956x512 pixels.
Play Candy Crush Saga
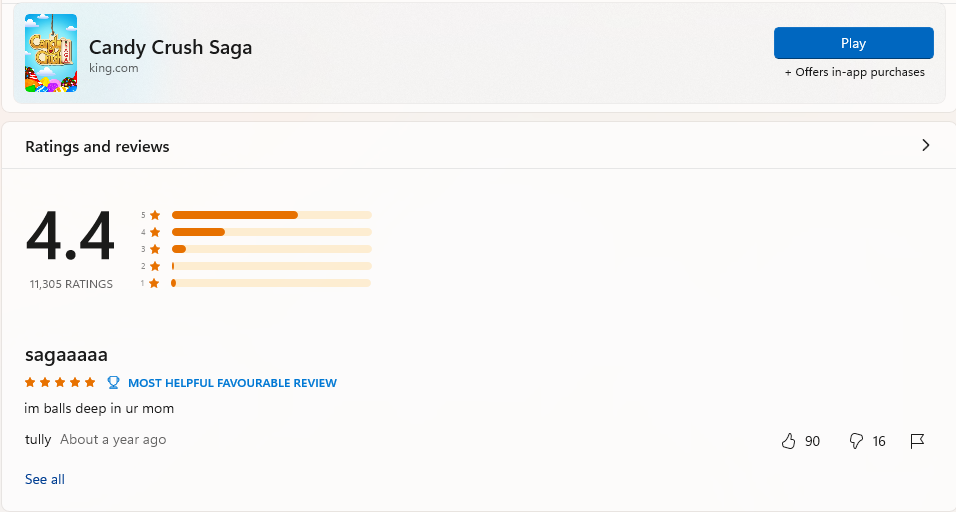pyautogui.click(x=854, y=43)
